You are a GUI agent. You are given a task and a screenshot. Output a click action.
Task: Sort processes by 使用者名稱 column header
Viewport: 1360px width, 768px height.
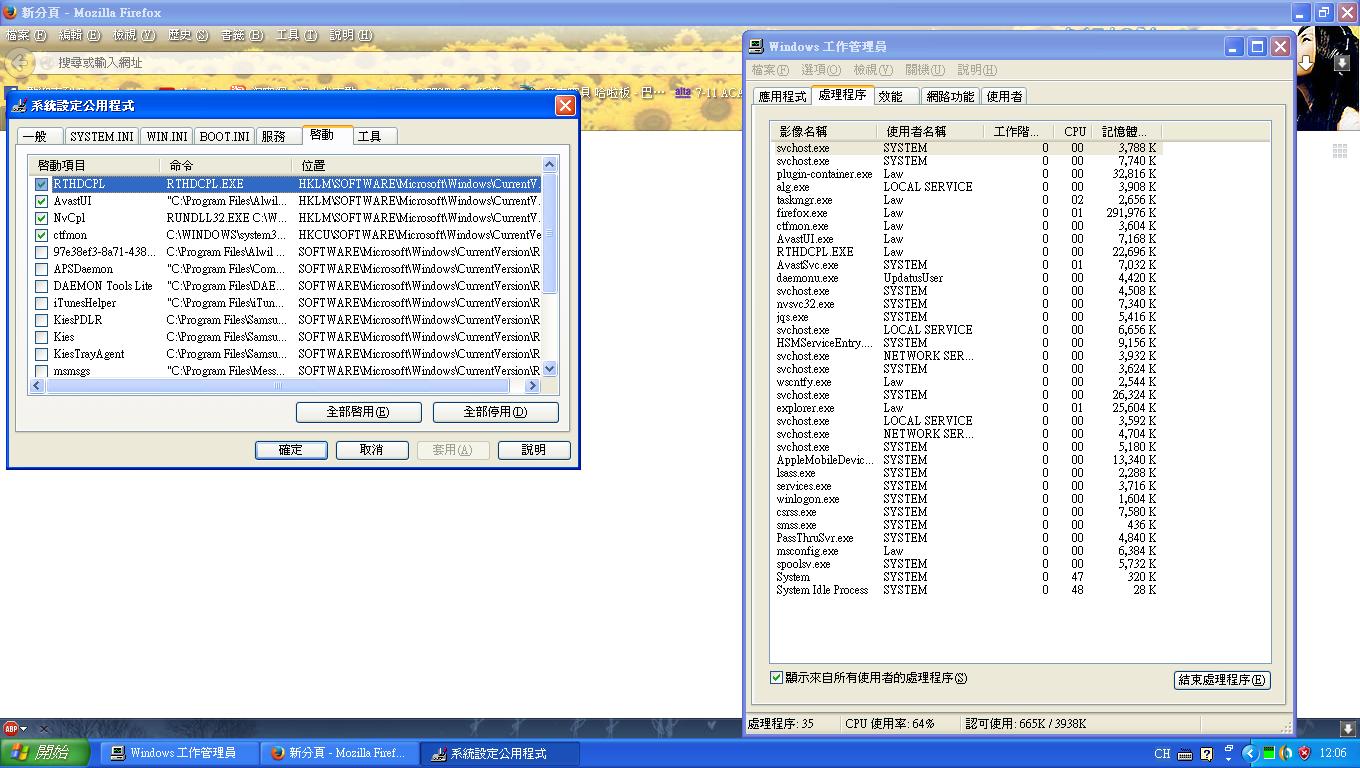pos(931,131)
